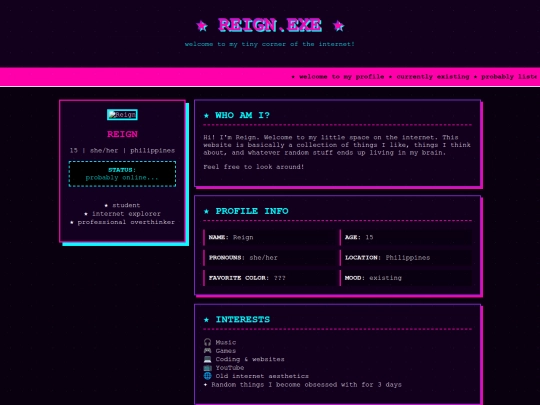Click the headphones icon next to Music
540x405 pixels.
pyautogui.click(x=207, y=342)
